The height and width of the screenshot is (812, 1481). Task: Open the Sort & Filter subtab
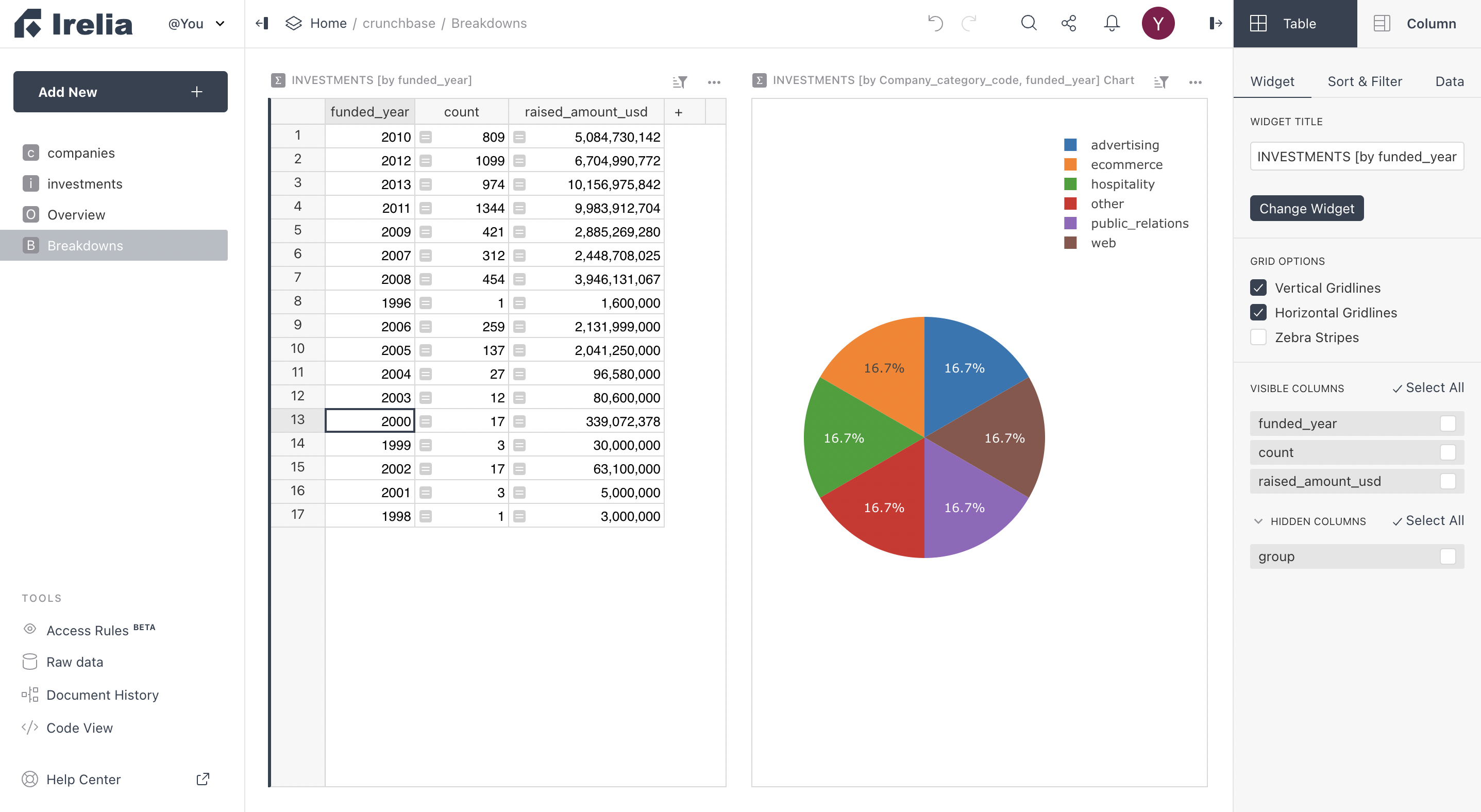click(x=1365, y=81)
